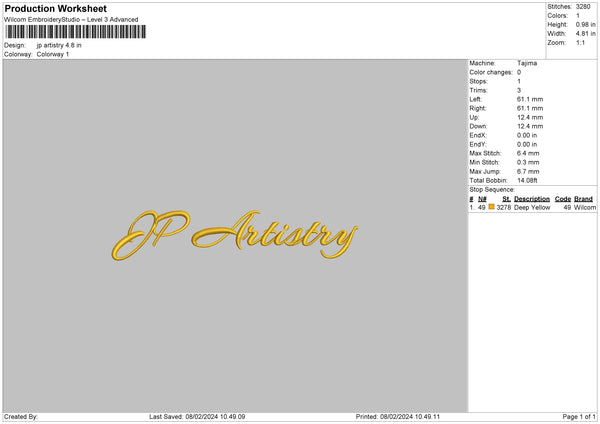
Task: Click the Zoom value 1:1
Action: coord(580,42)
